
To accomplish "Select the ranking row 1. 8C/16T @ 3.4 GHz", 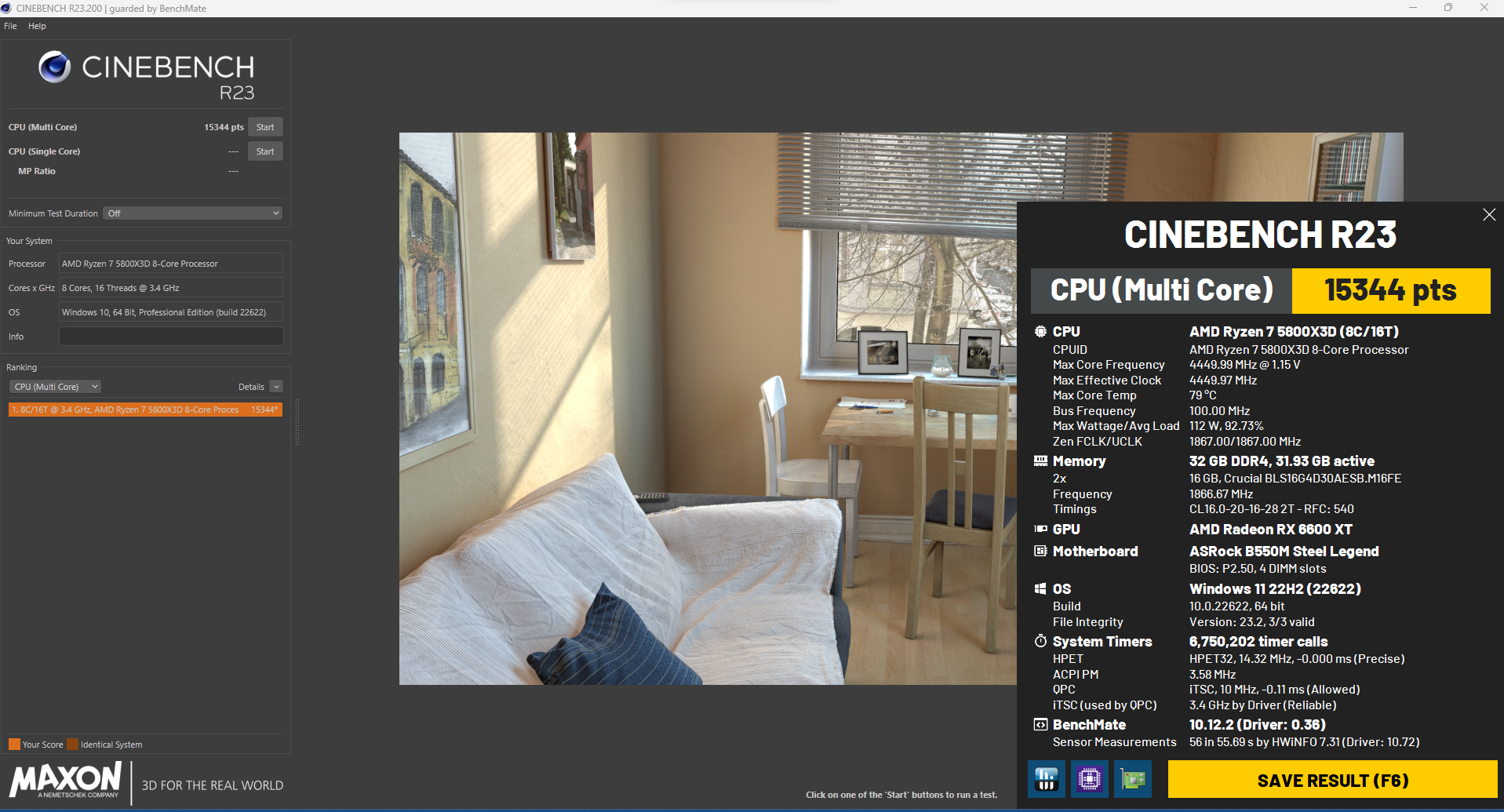I will tap(145, 410).
